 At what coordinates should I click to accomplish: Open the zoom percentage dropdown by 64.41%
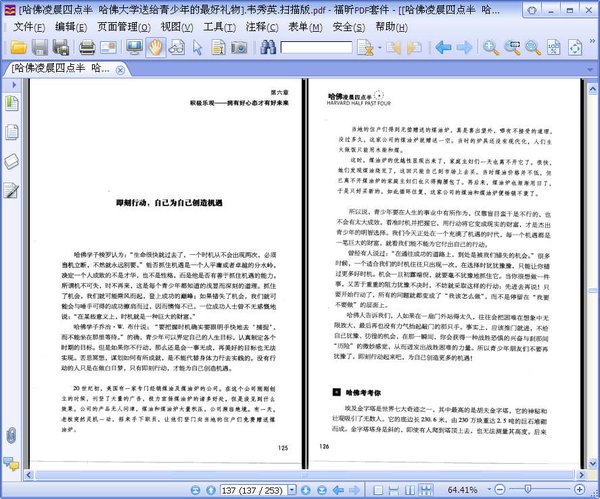click(x=489, y=489)
